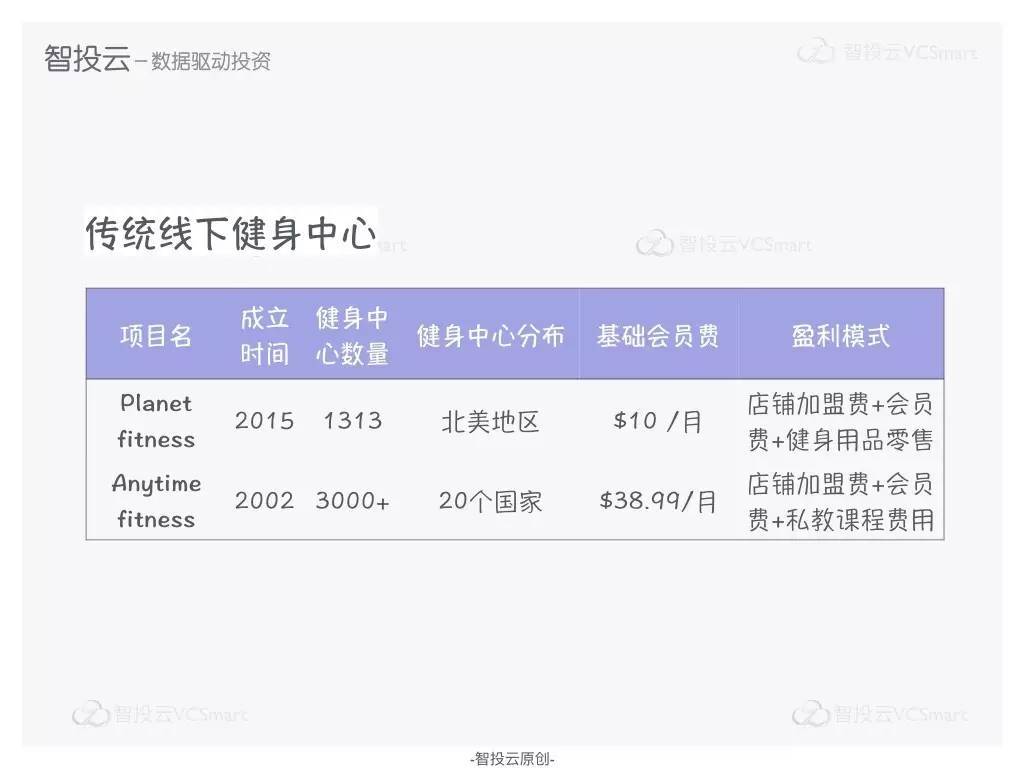Click the Anytime fitness table cell

155,501
